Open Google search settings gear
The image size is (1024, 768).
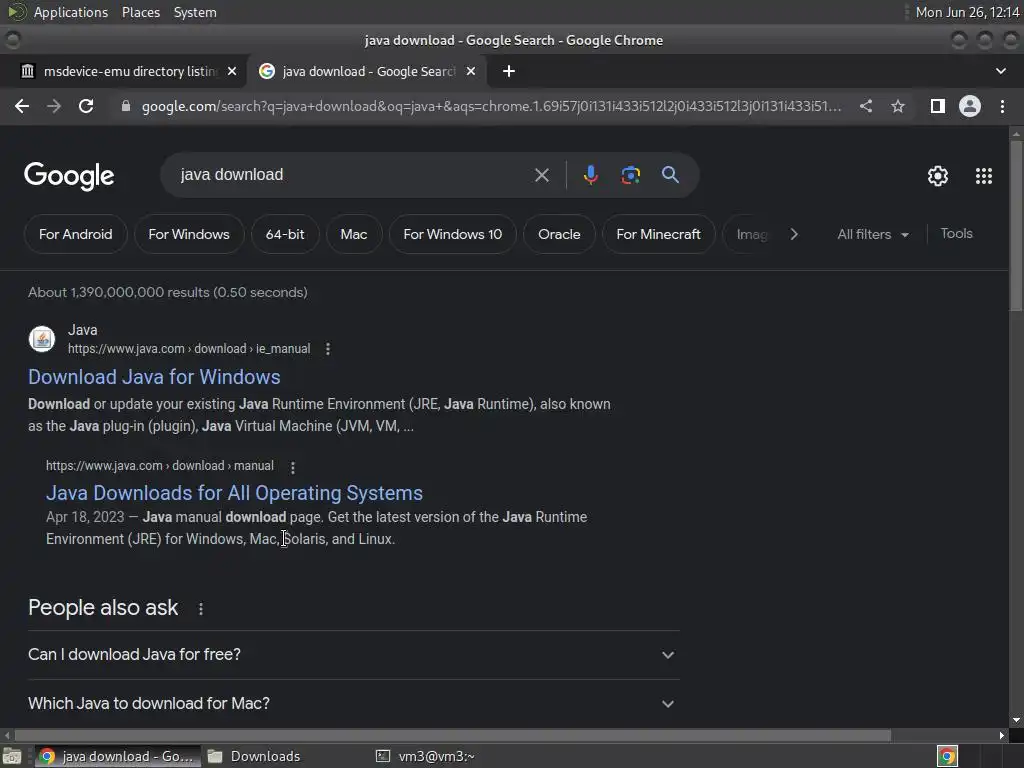(x=938, y=176)
